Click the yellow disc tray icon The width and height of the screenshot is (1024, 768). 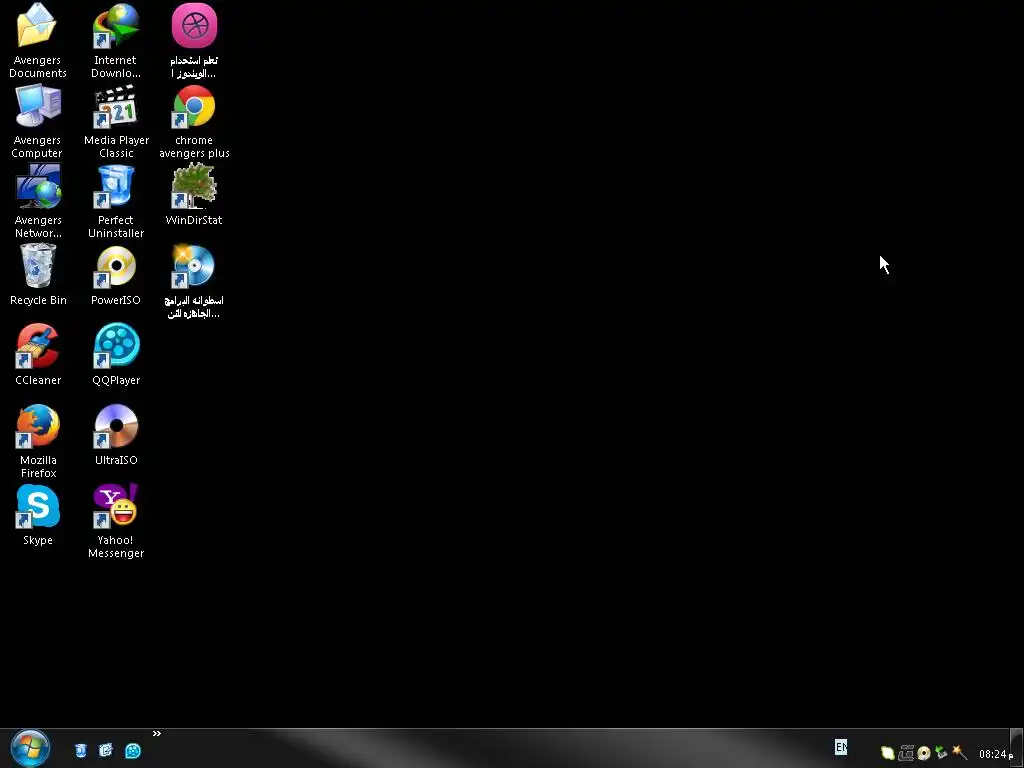[x=923, y=753]
